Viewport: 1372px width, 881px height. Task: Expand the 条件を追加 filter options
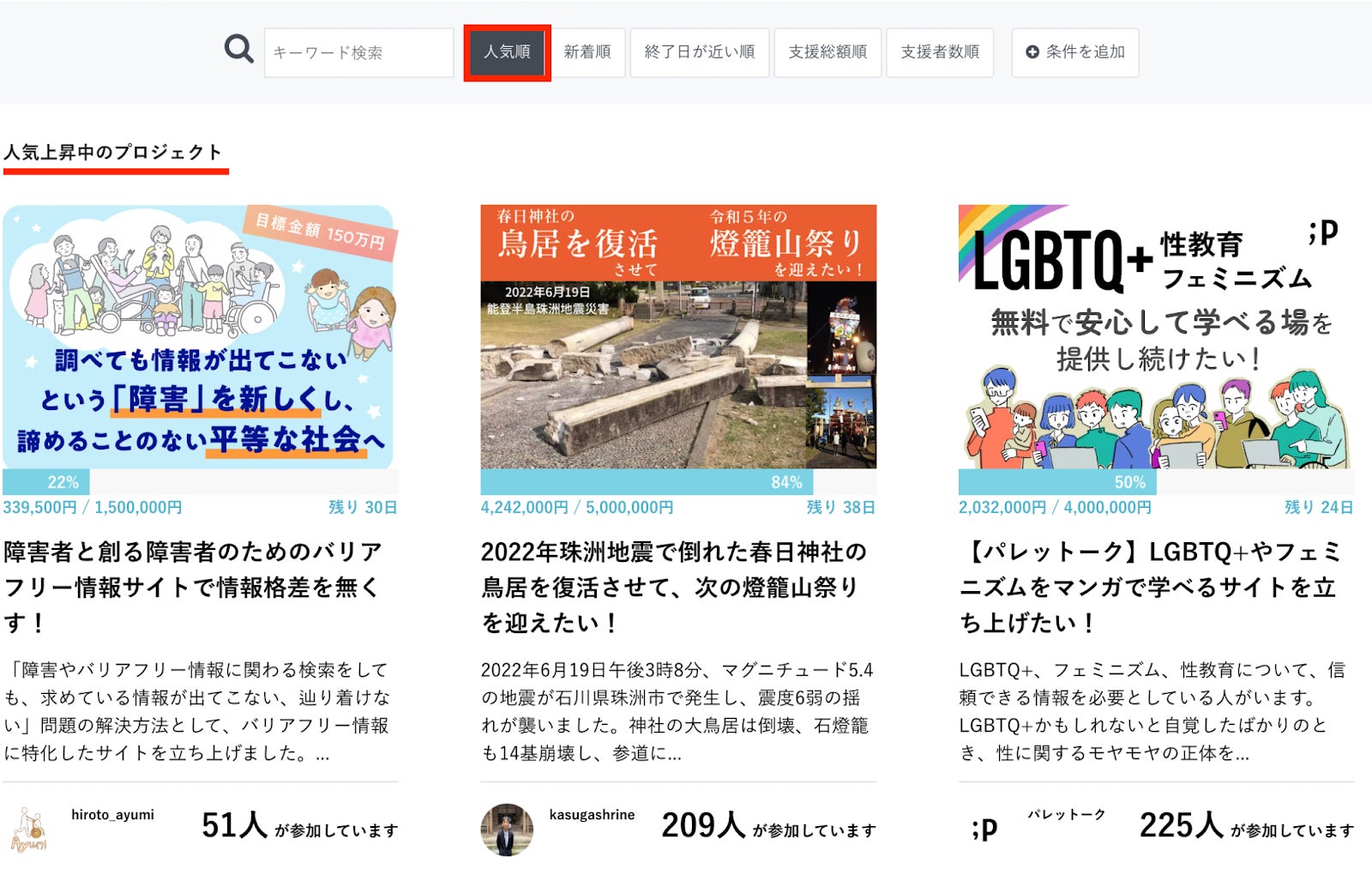point(1075,52)
